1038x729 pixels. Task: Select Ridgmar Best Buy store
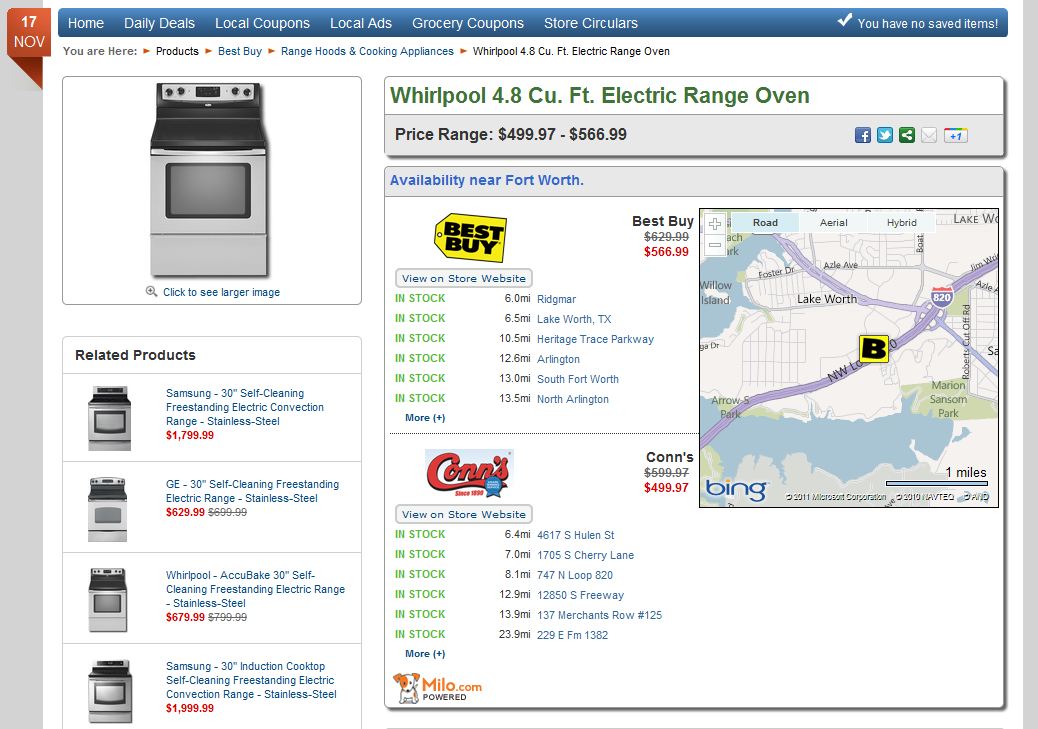[x=557, y=299]
